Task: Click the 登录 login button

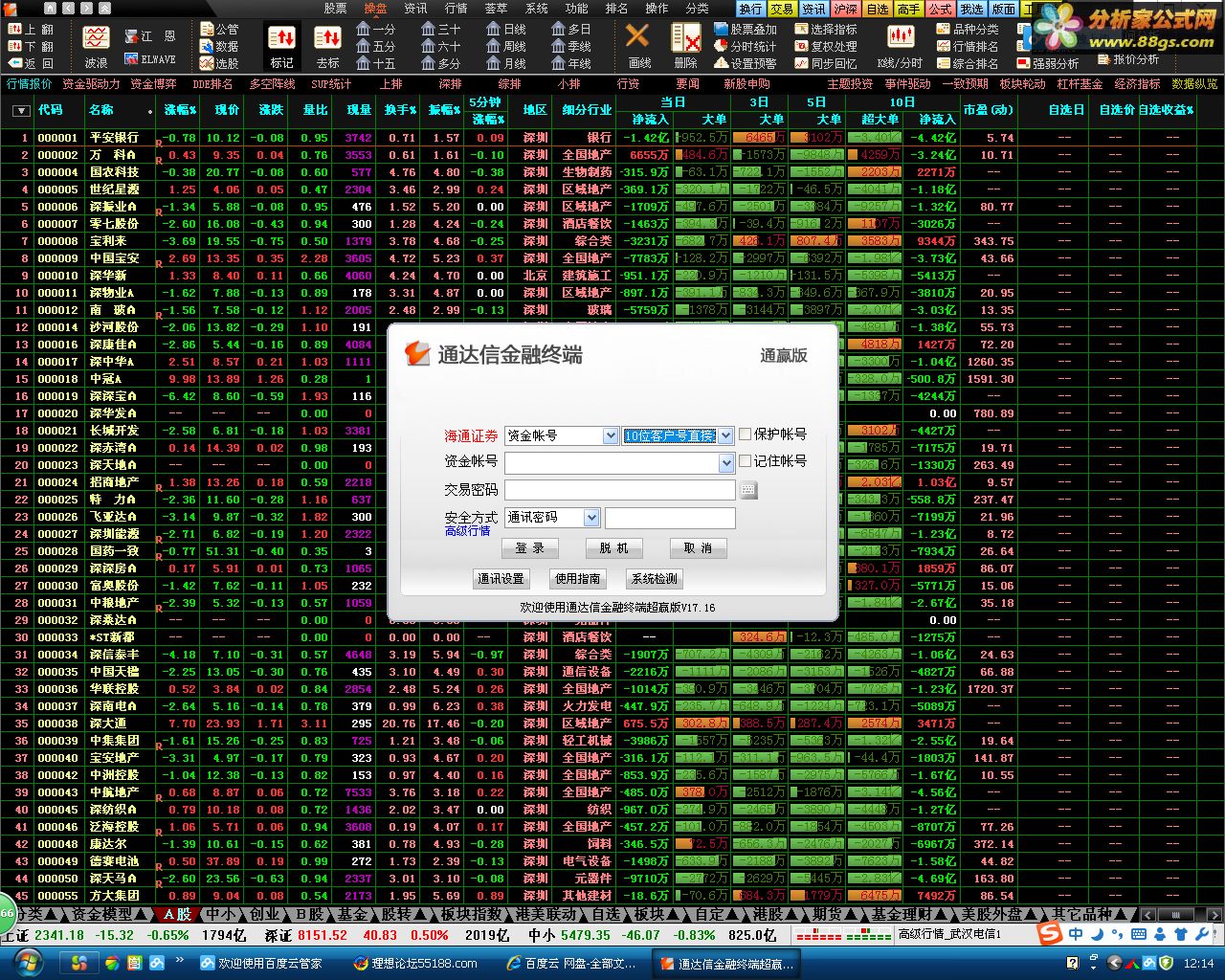Action: pos(529,548)
